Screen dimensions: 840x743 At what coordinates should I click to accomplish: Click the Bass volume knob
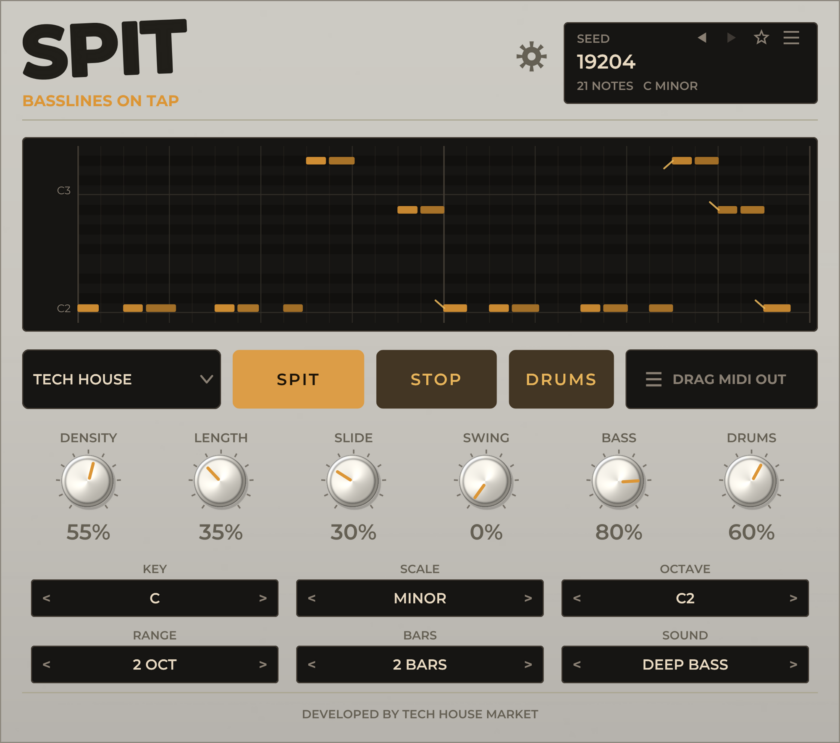[x=619, y=481]
